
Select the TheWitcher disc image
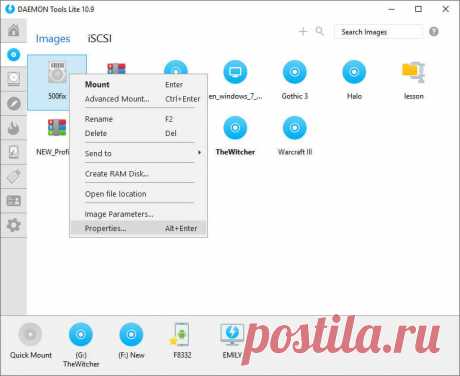click(235, 136)
